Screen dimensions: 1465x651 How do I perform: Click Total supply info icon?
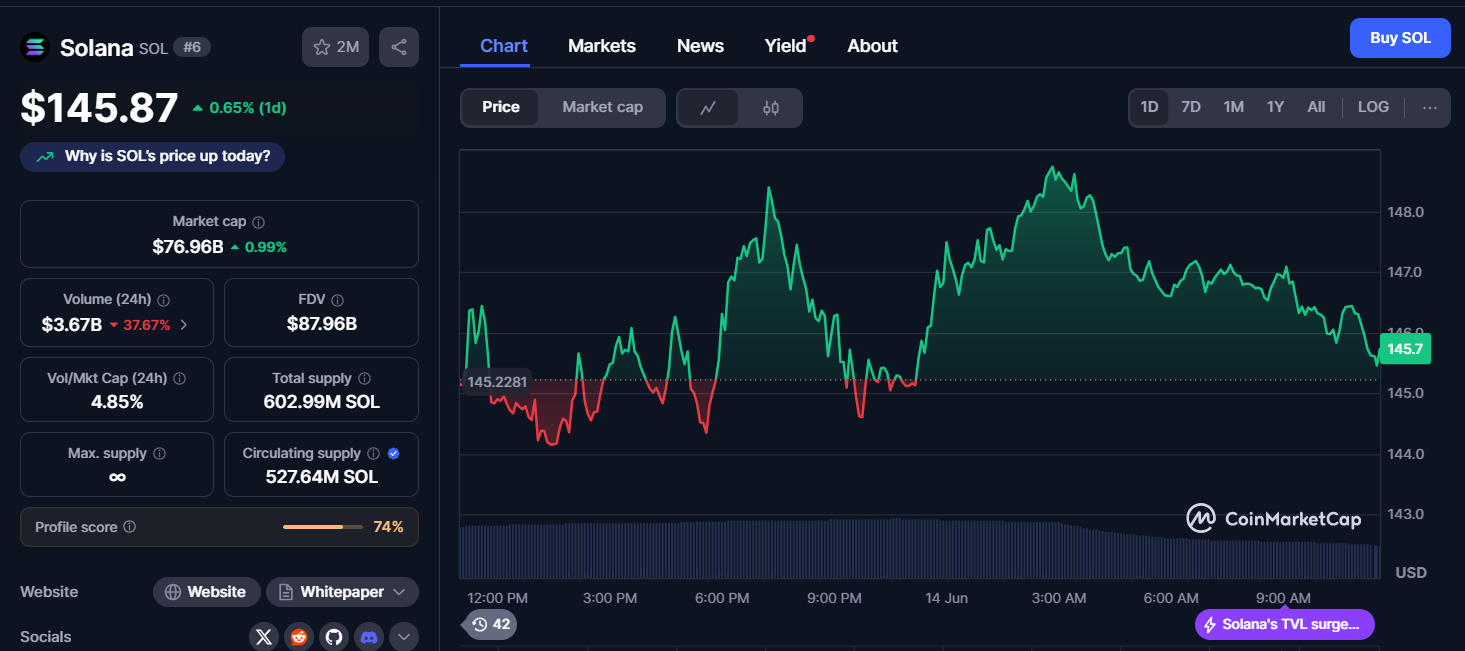coord(364,379)
